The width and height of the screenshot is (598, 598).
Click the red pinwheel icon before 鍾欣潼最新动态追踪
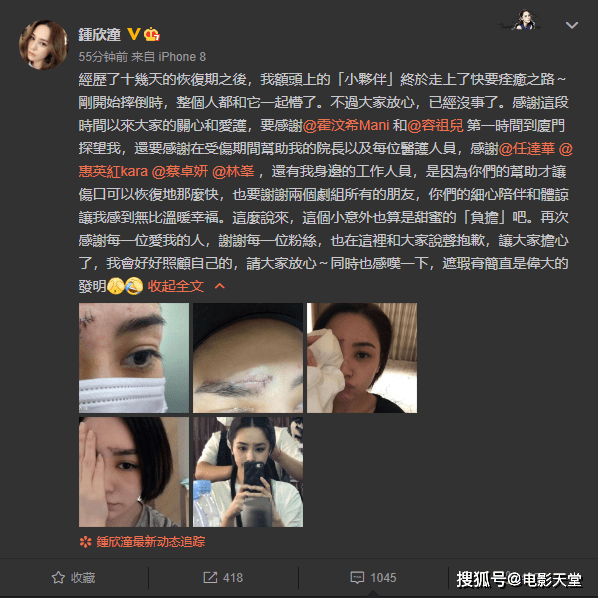pos(85,542)
